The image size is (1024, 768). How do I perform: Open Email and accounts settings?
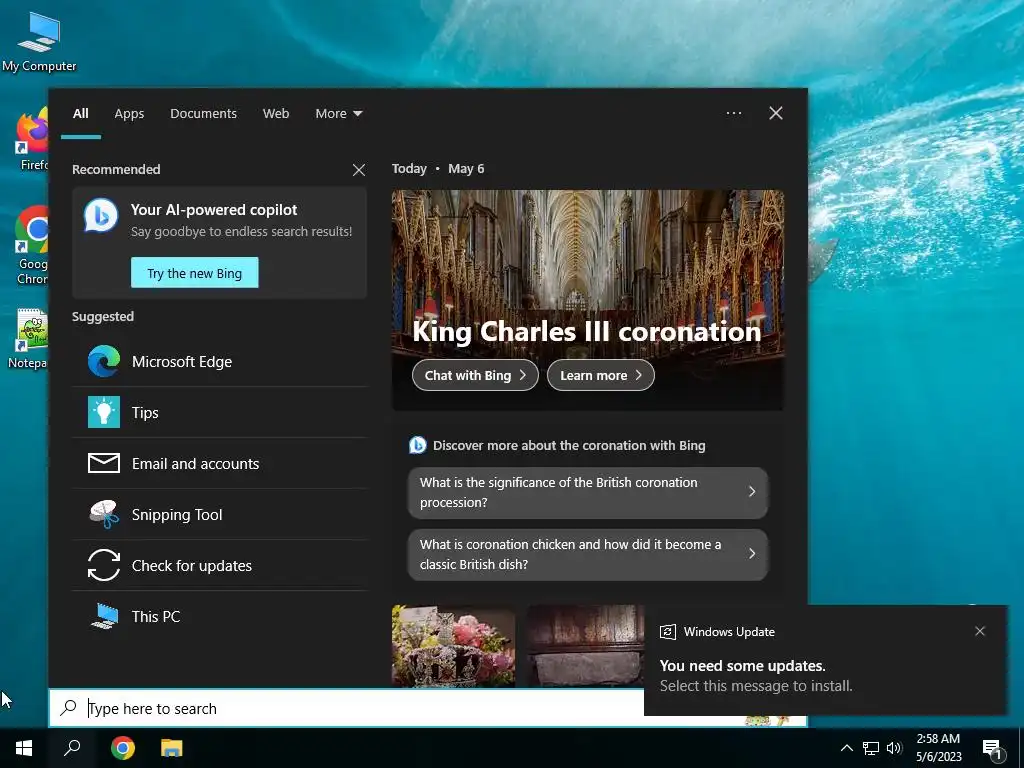[x=219, y=464]
